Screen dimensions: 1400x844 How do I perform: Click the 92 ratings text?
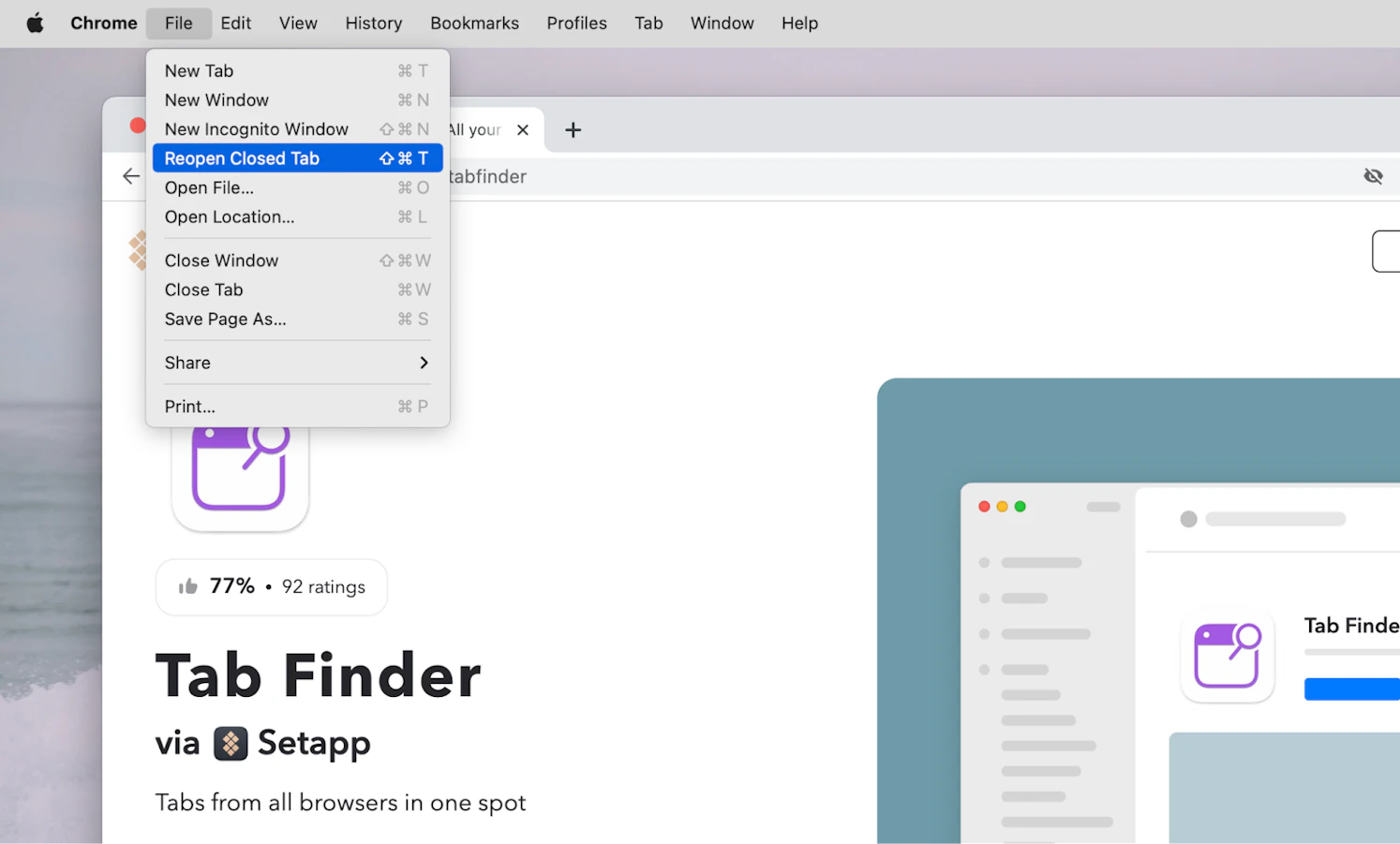323,586
